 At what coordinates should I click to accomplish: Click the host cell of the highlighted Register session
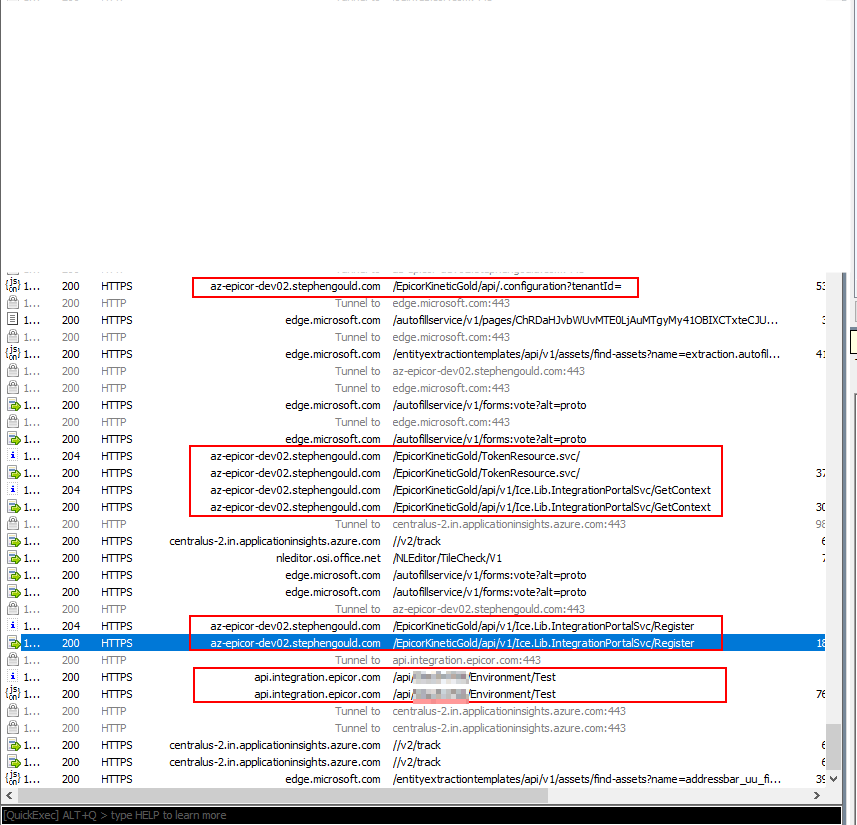pos(295,643)
